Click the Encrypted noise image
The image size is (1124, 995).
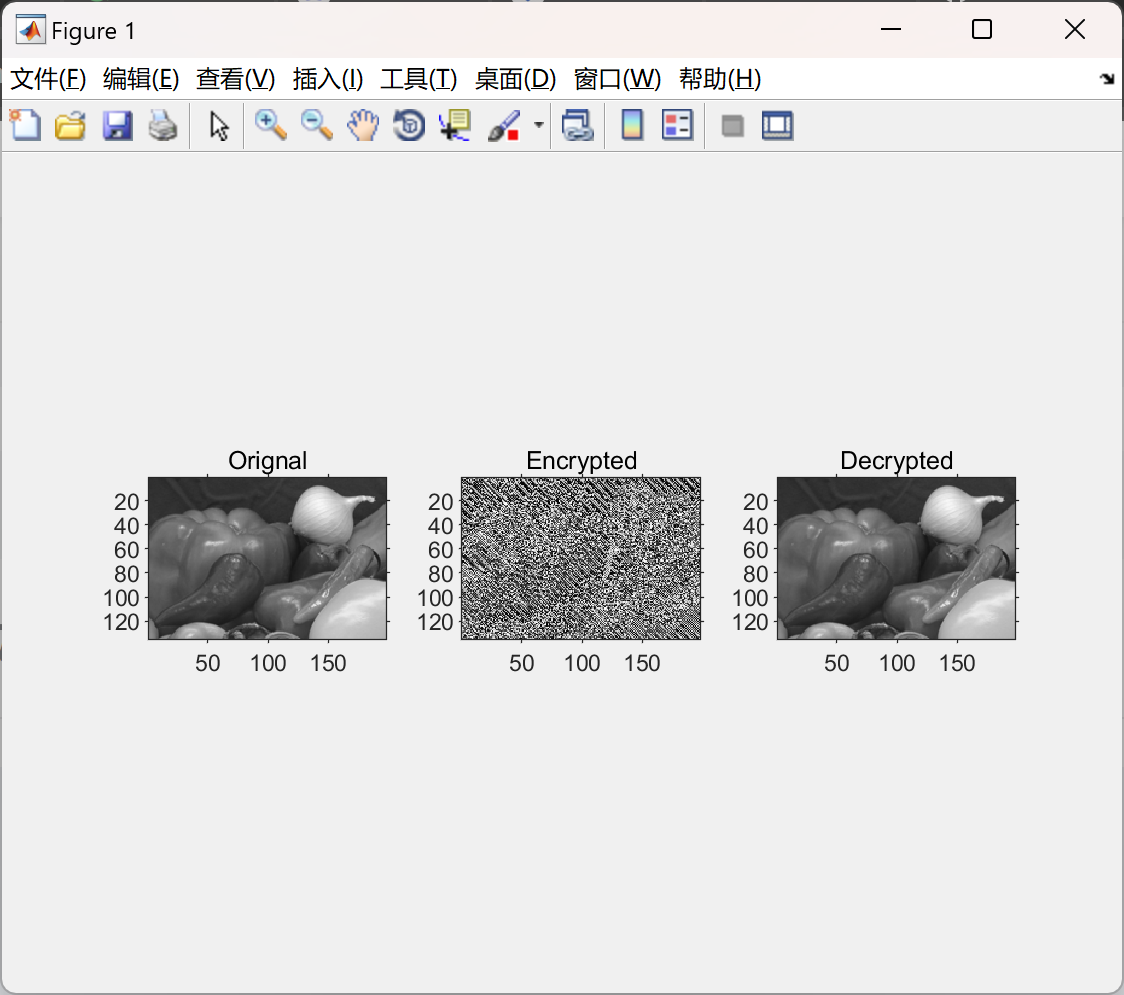tap(581, 558)
